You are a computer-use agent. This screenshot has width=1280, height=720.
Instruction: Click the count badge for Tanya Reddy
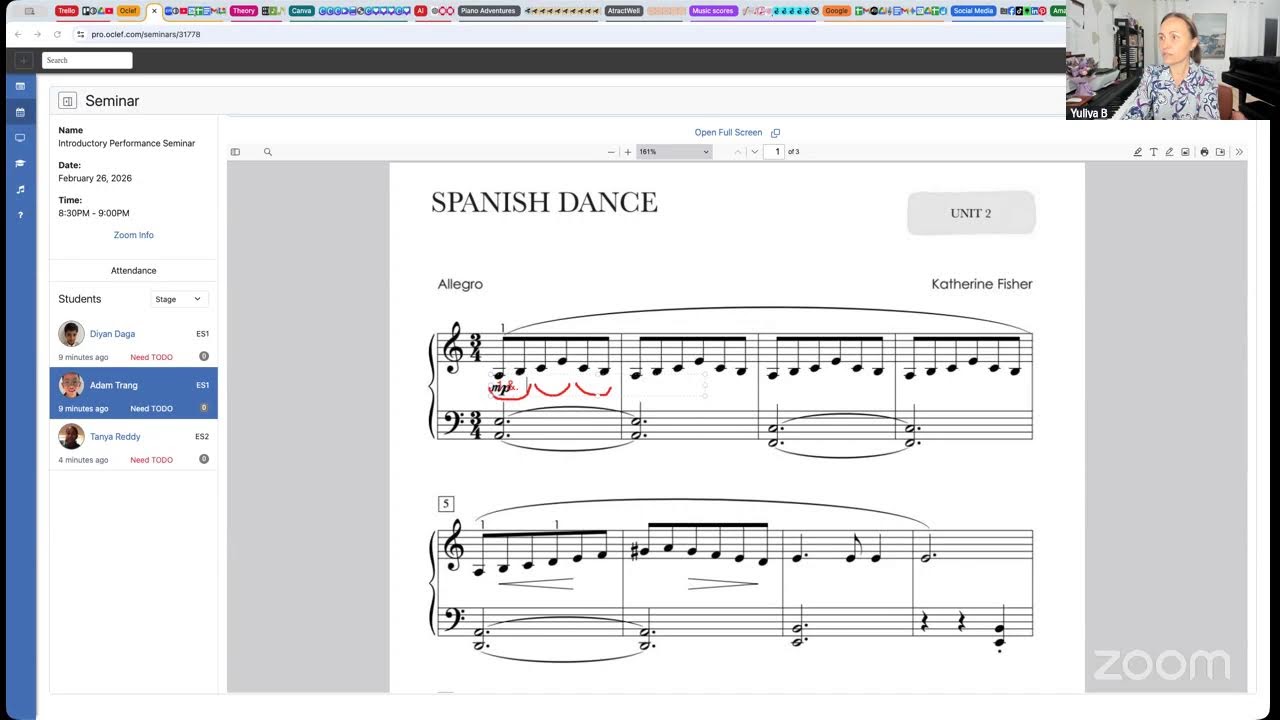(x=204, y=459)
